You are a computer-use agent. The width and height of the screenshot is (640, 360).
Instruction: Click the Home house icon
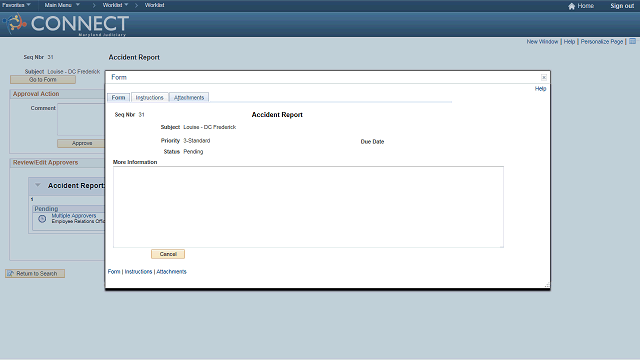point(571,6)
